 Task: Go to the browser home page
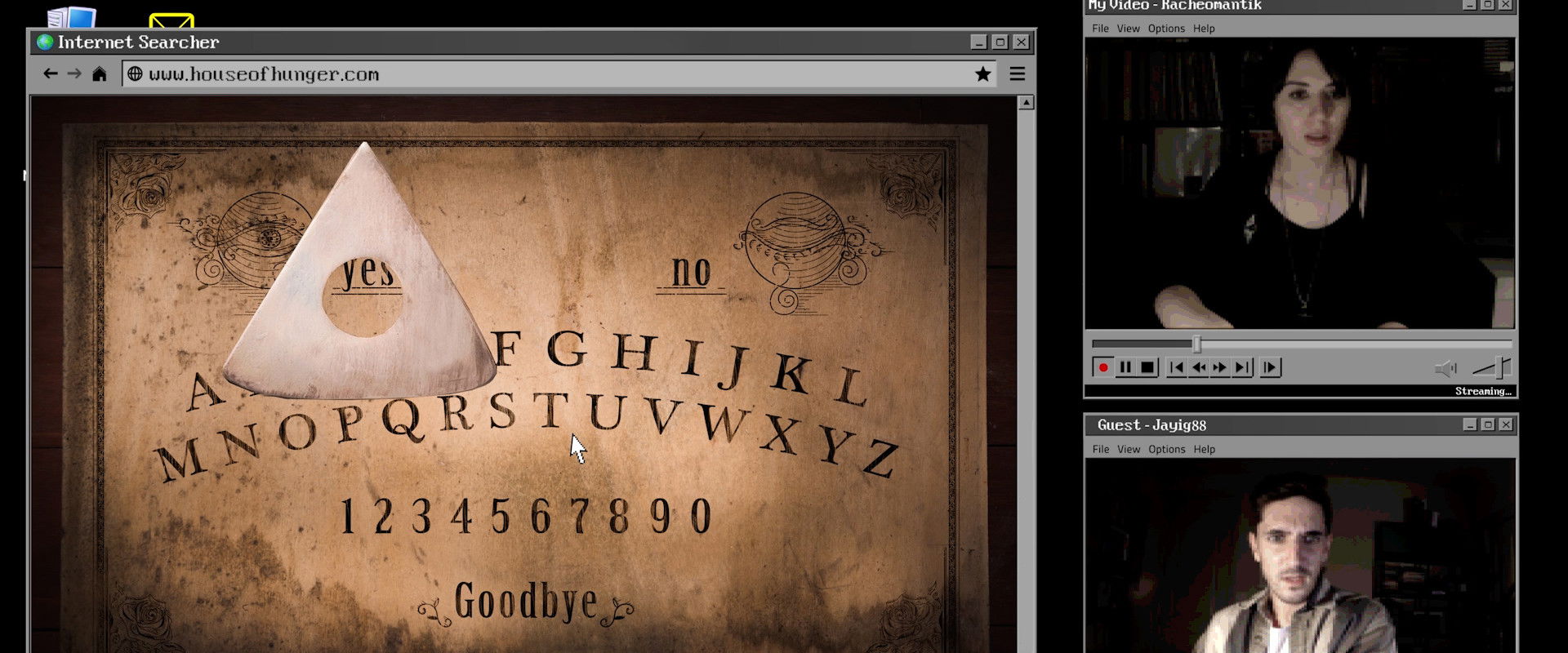pyautogui.click(x=100, y=74)
